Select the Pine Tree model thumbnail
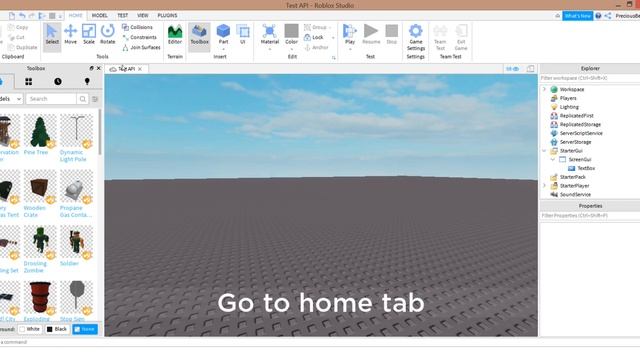This screenshot has height=360, width=640. click(x=40, y=131)
